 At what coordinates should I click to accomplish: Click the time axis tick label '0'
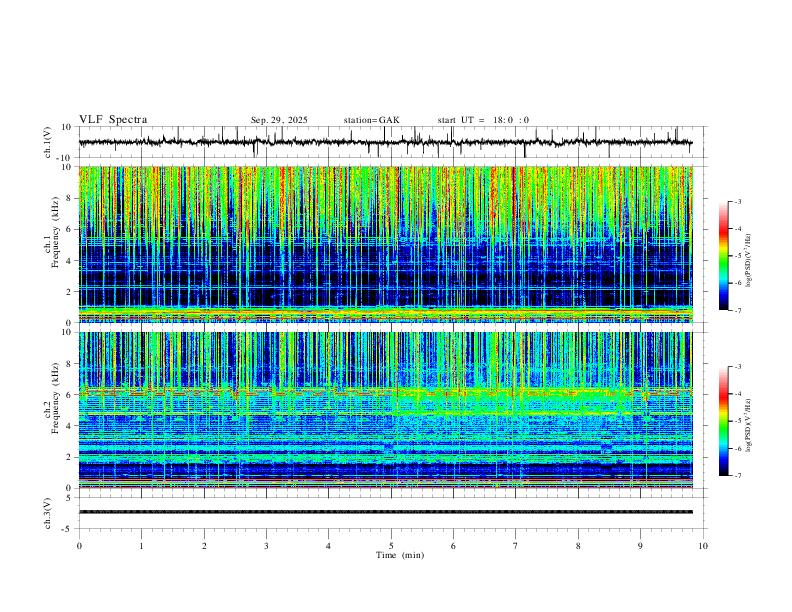pyautogui.click(x=79, y=546)
